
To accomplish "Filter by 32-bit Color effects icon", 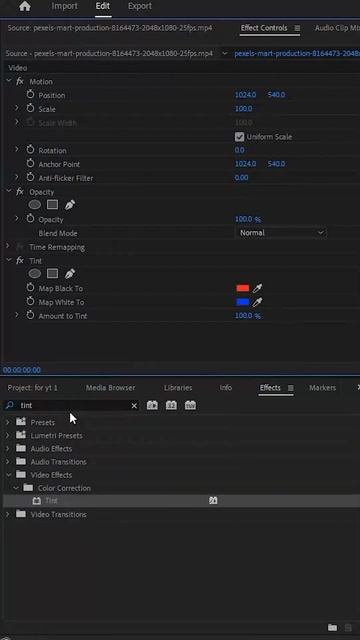I will tap(171, 405).
